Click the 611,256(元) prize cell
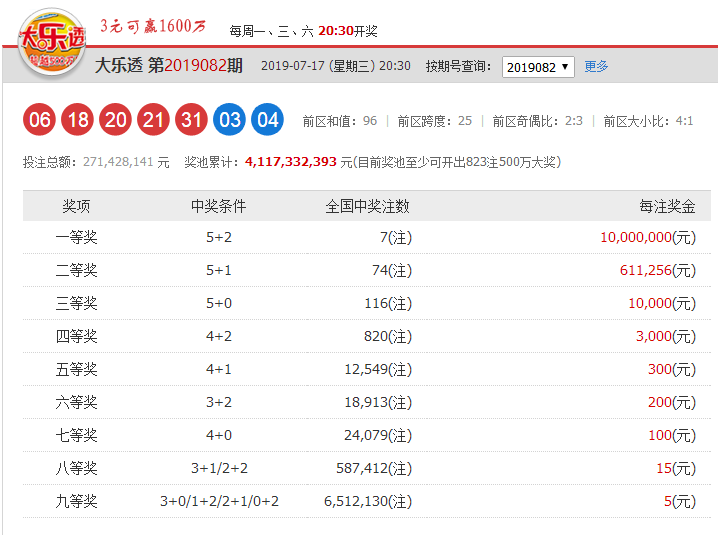Image resolution: width=718 pixels, height=535 pixels. coord(658,270)
